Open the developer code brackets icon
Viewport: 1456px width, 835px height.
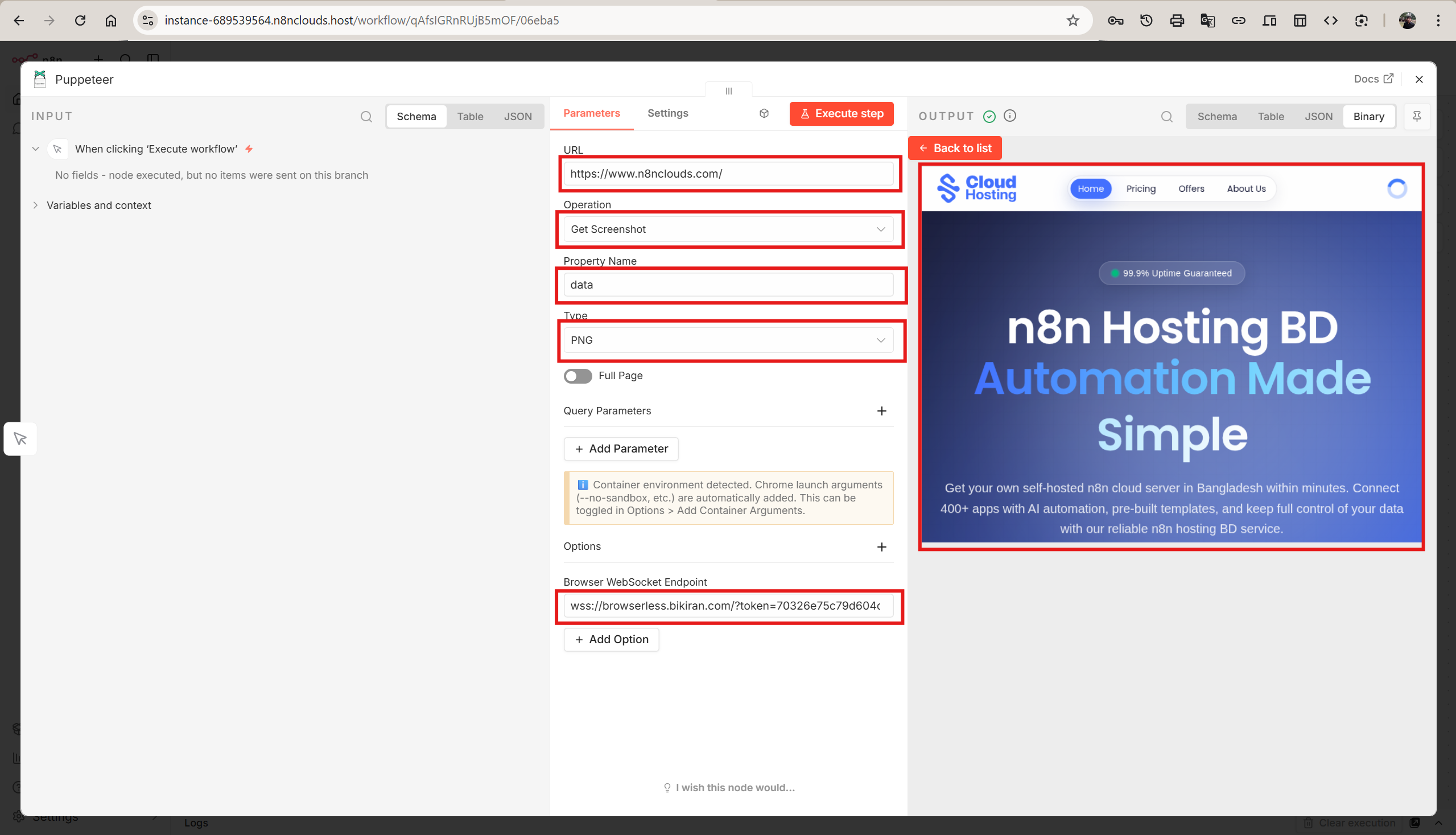[1330, 20]
